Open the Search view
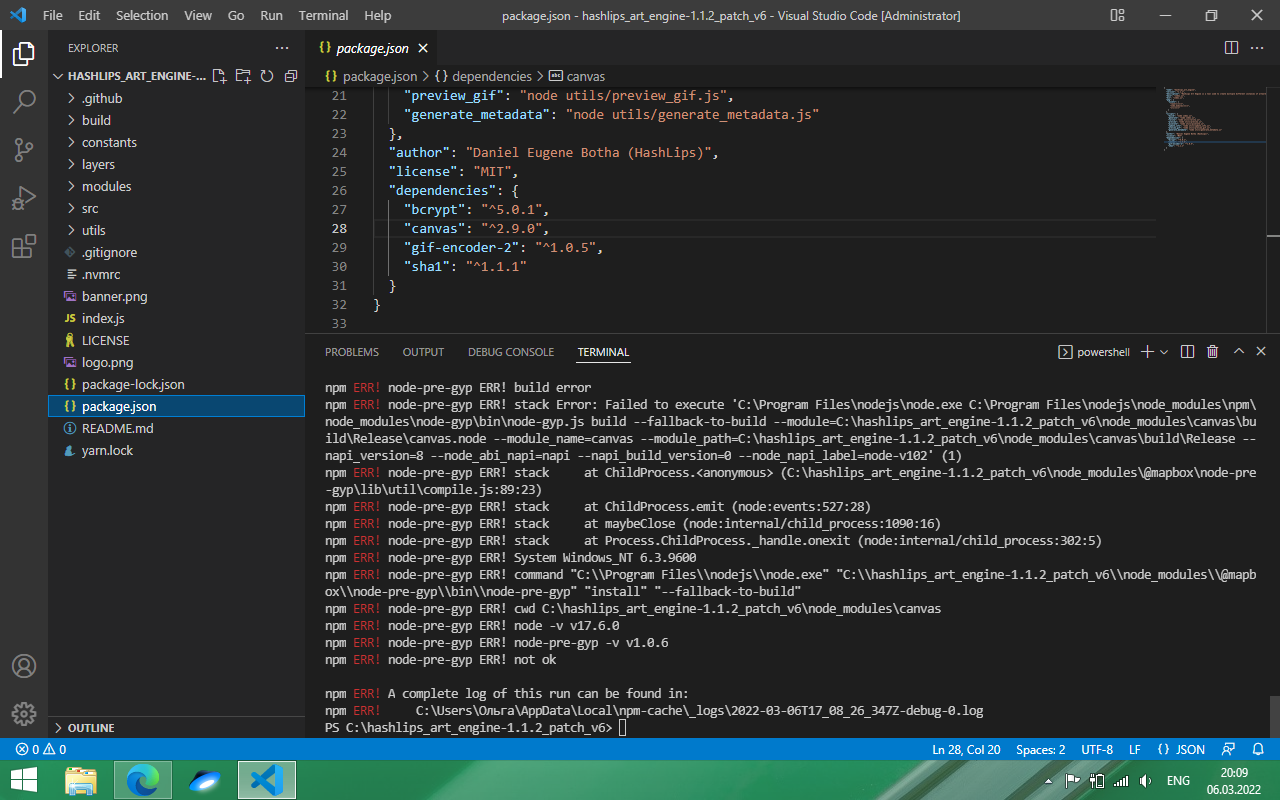Viewport: 1280px width, 800px height. (24, 100)
